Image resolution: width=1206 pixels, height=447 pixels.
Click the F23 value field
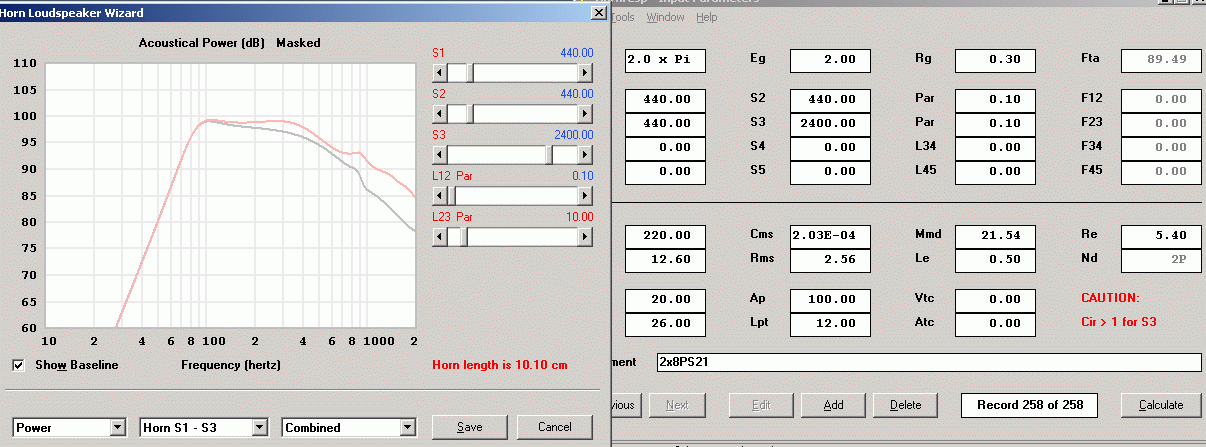1161,124
